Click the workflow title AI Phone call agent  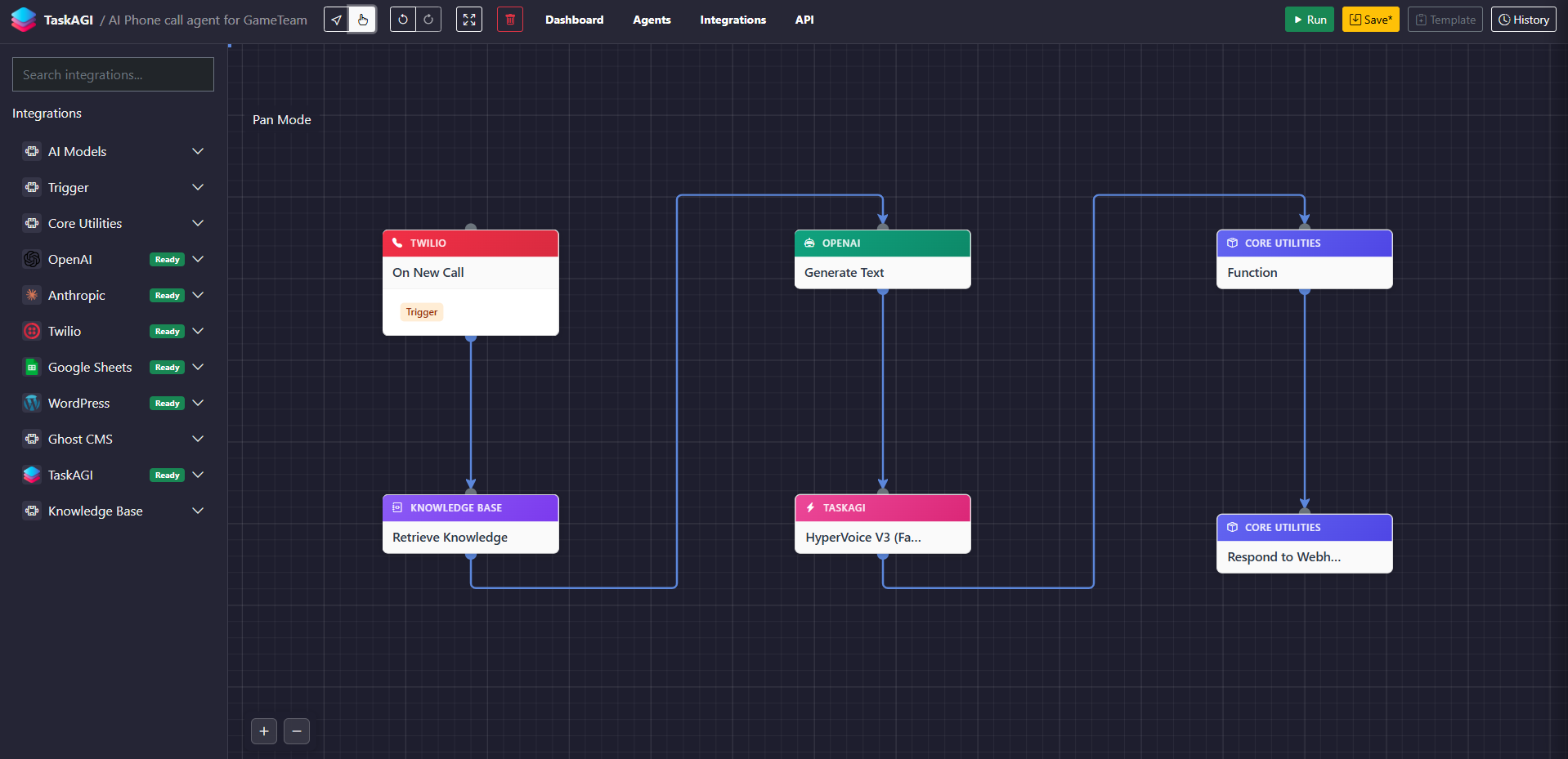(208, 20)
